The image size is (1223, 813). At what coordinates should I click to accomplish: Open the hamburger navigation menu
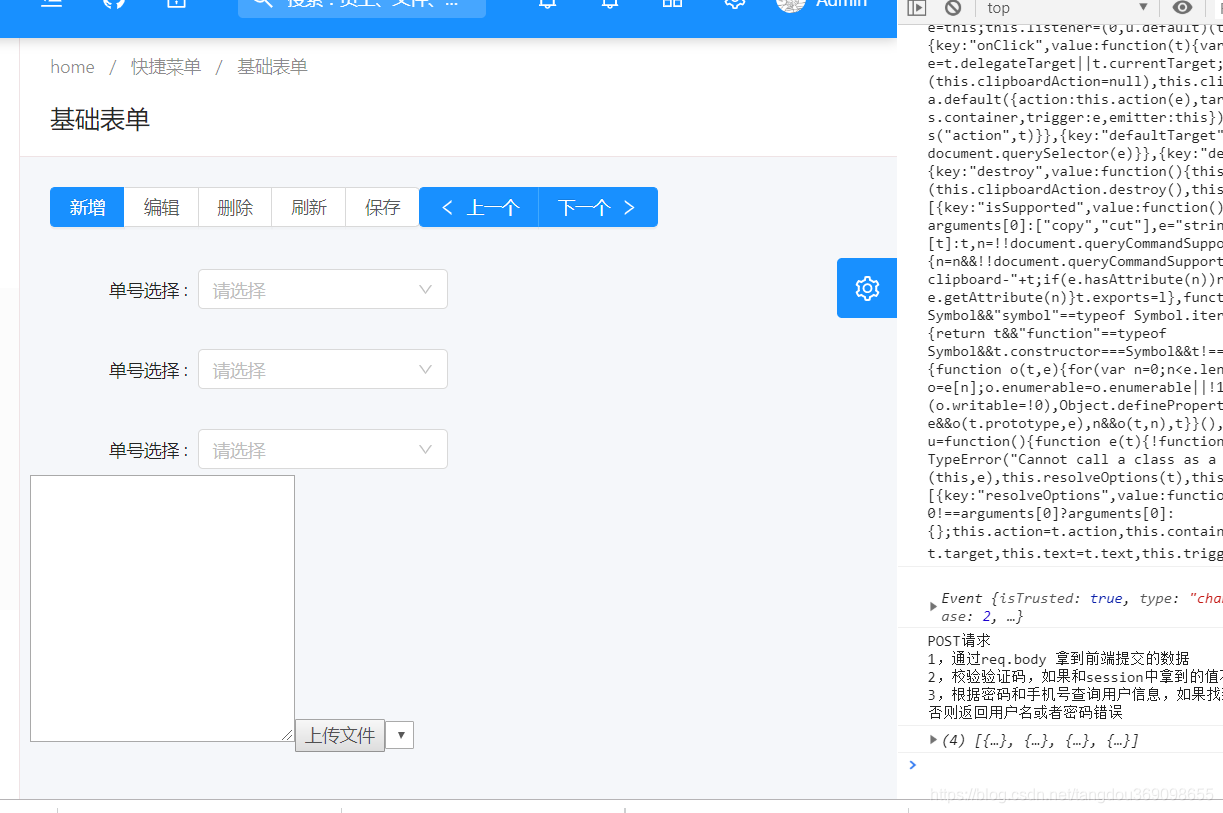[x=51, y=4]
